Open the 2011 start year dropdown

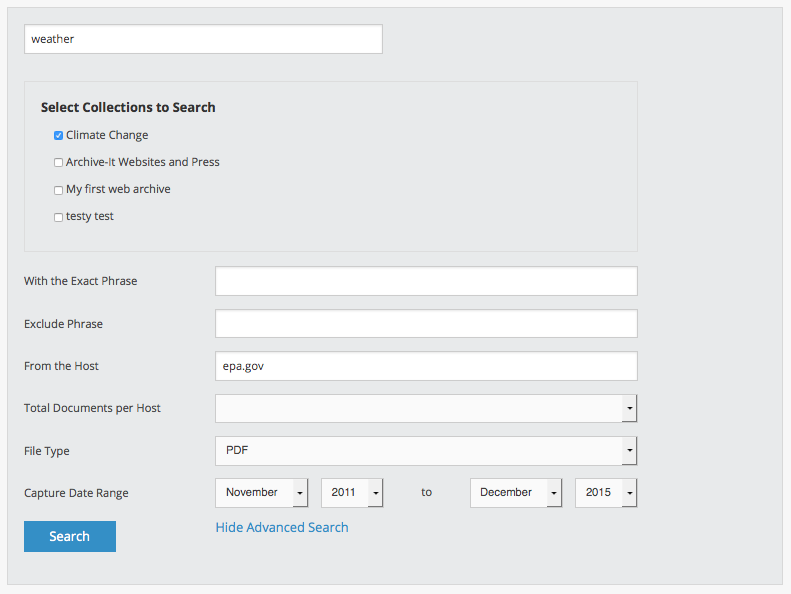351,493
